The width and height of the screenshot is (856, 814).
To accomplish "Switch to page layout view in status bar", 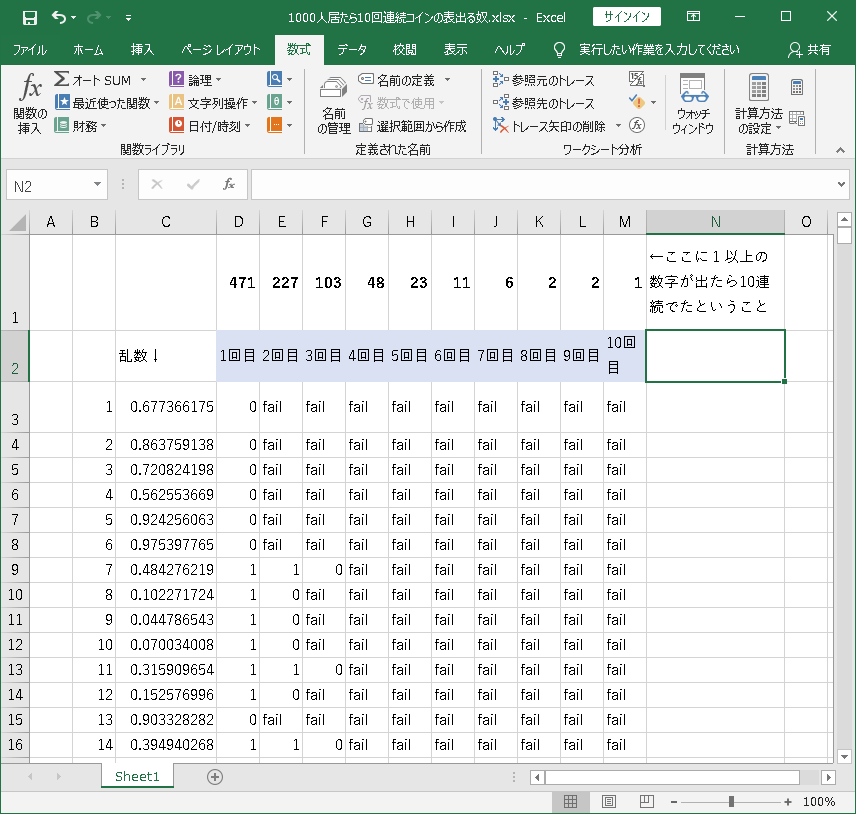I will 608,801.
